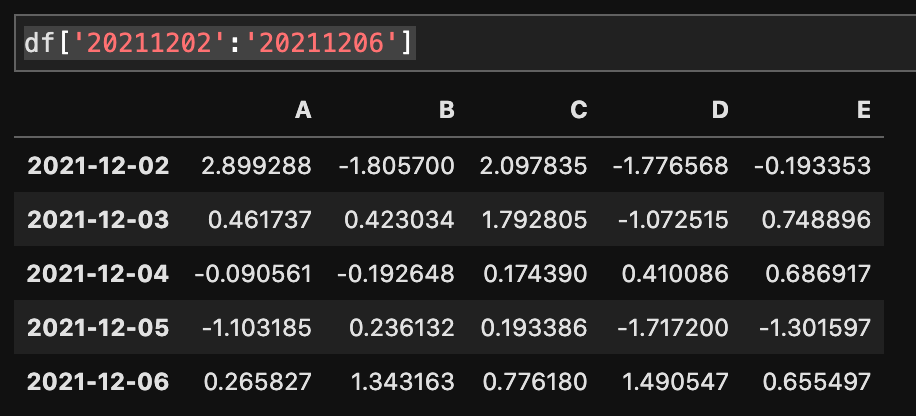Click column header A
916x416 pixels.
pyautogui.click(x=303, y=109)
